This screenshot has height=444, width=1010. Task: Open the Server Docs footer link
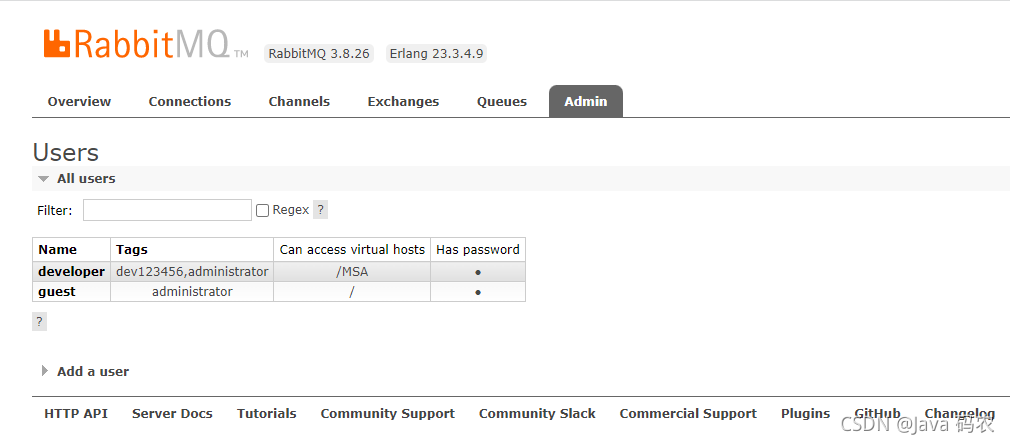coord(172,414)
